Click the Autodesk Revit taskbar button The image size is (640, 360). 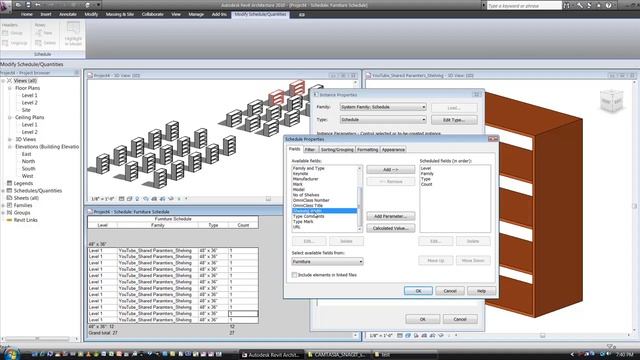(271, 355)
